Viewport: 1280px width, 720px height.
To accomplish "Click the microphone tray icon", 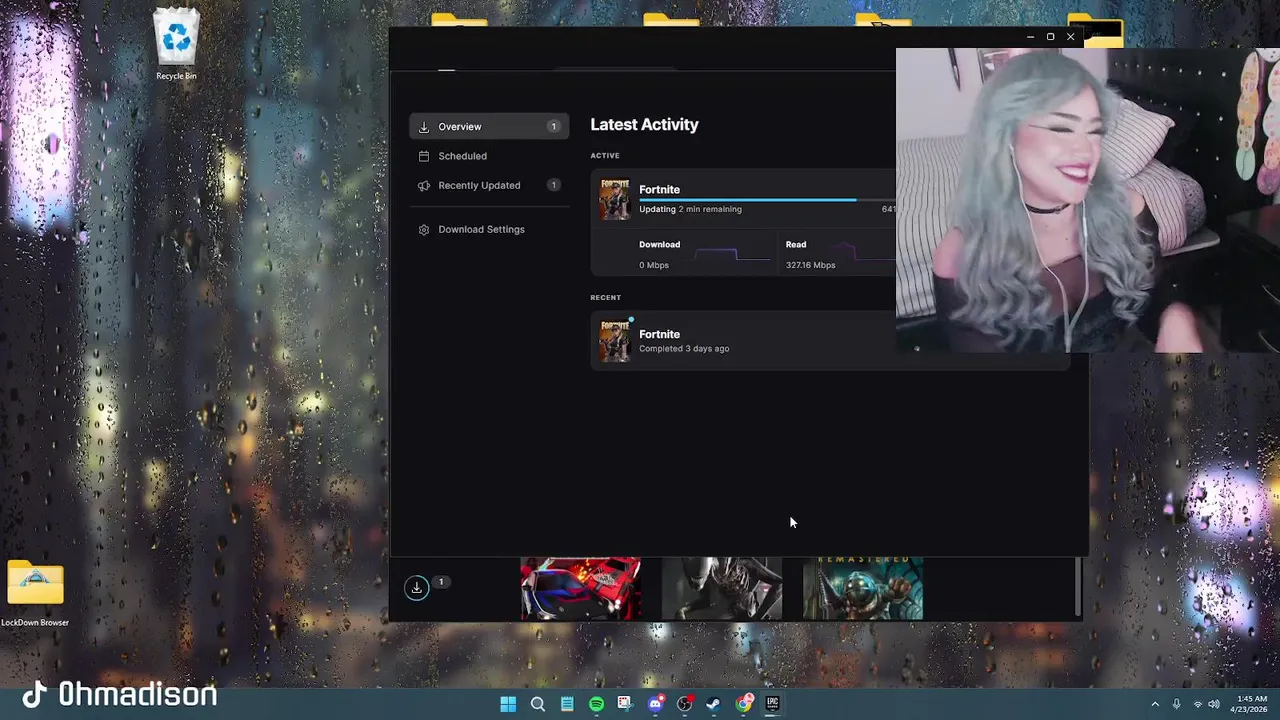I will 1176,704.
